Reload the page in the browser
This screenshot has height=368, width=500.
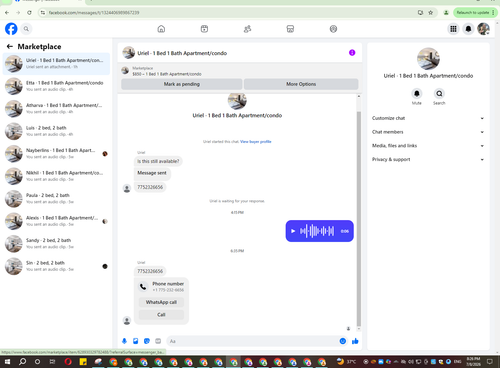click(x=29, y=13)
